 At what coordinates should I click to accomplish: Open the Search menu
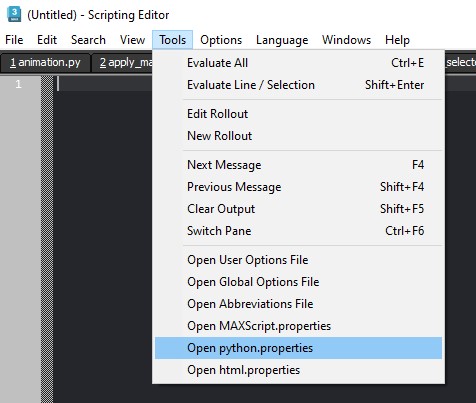(x=88, y=40)
